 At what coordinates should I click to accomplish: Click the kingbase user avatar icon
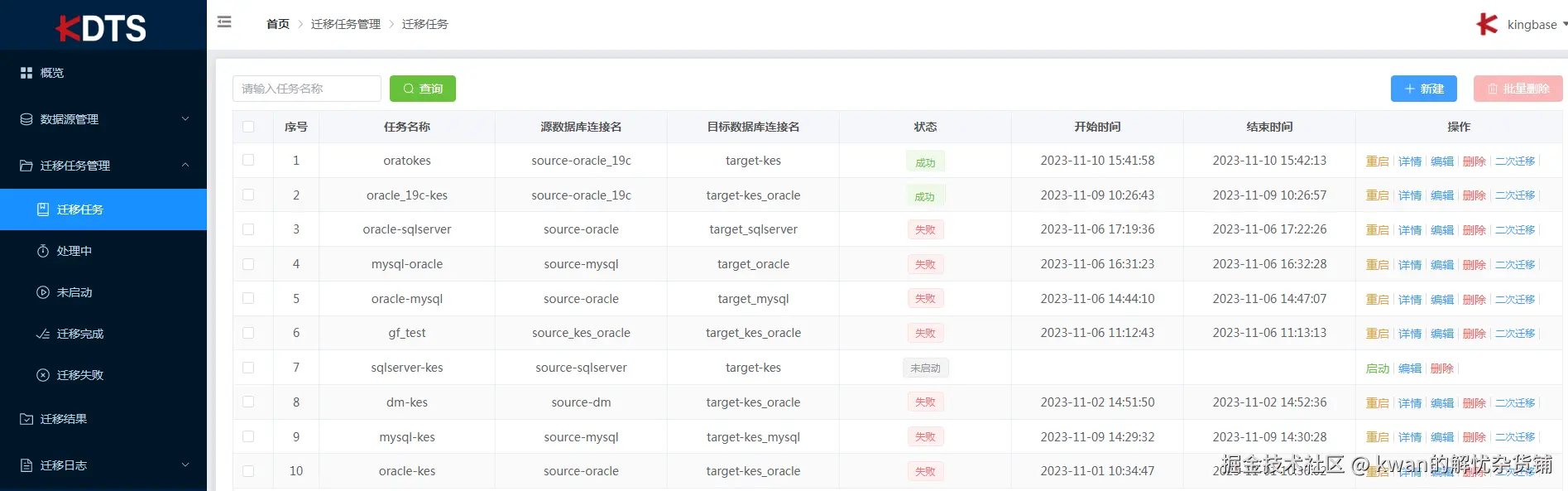point(1487,24)
